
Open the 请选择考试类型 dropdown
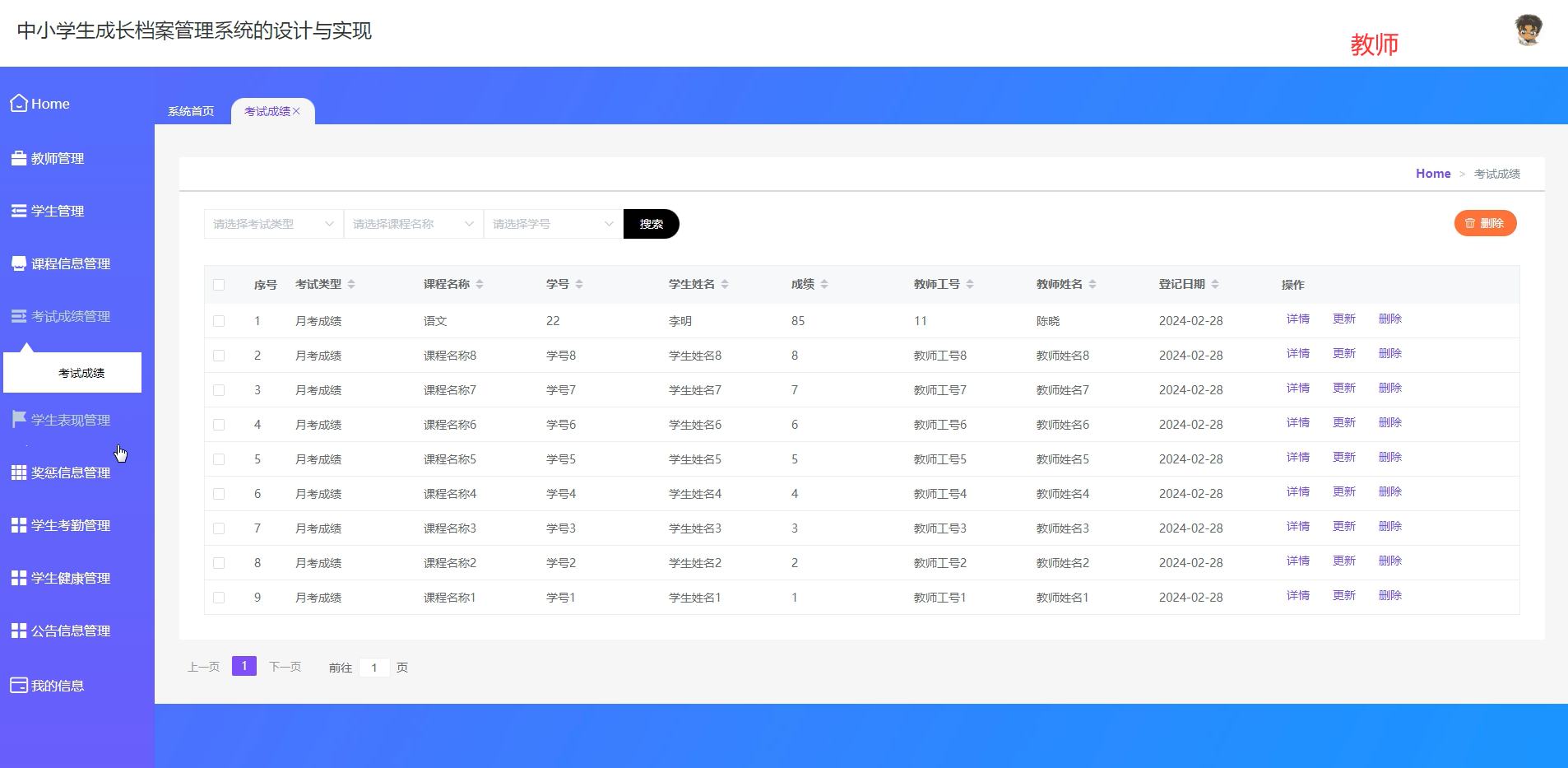274,224
